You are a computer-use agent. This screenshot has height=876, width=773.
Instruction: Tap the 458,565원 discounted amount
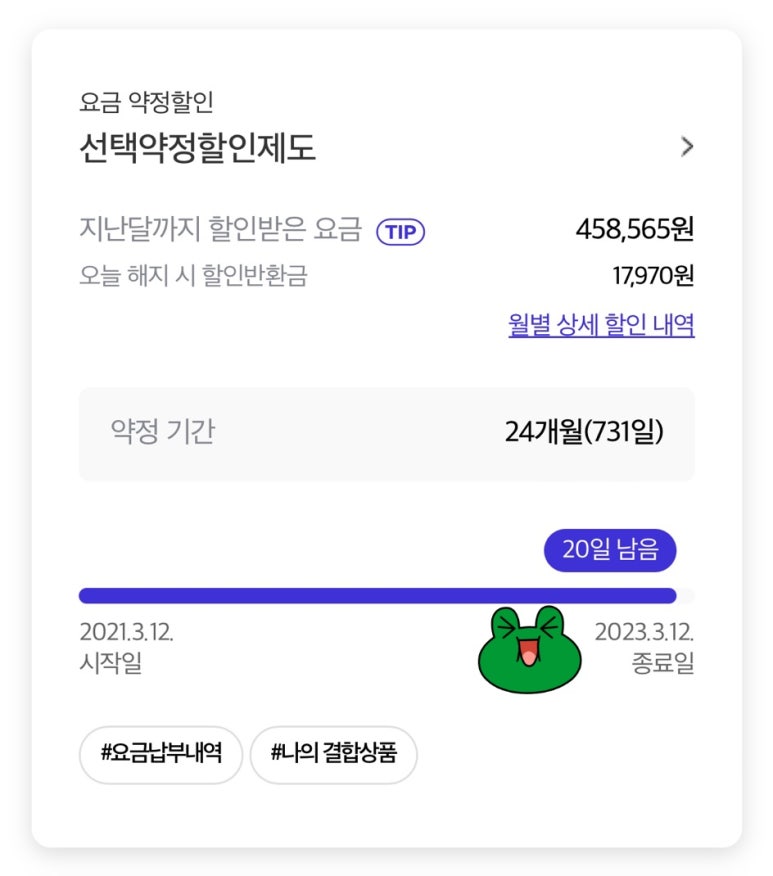pyautogui.click(x=635, y=229)
